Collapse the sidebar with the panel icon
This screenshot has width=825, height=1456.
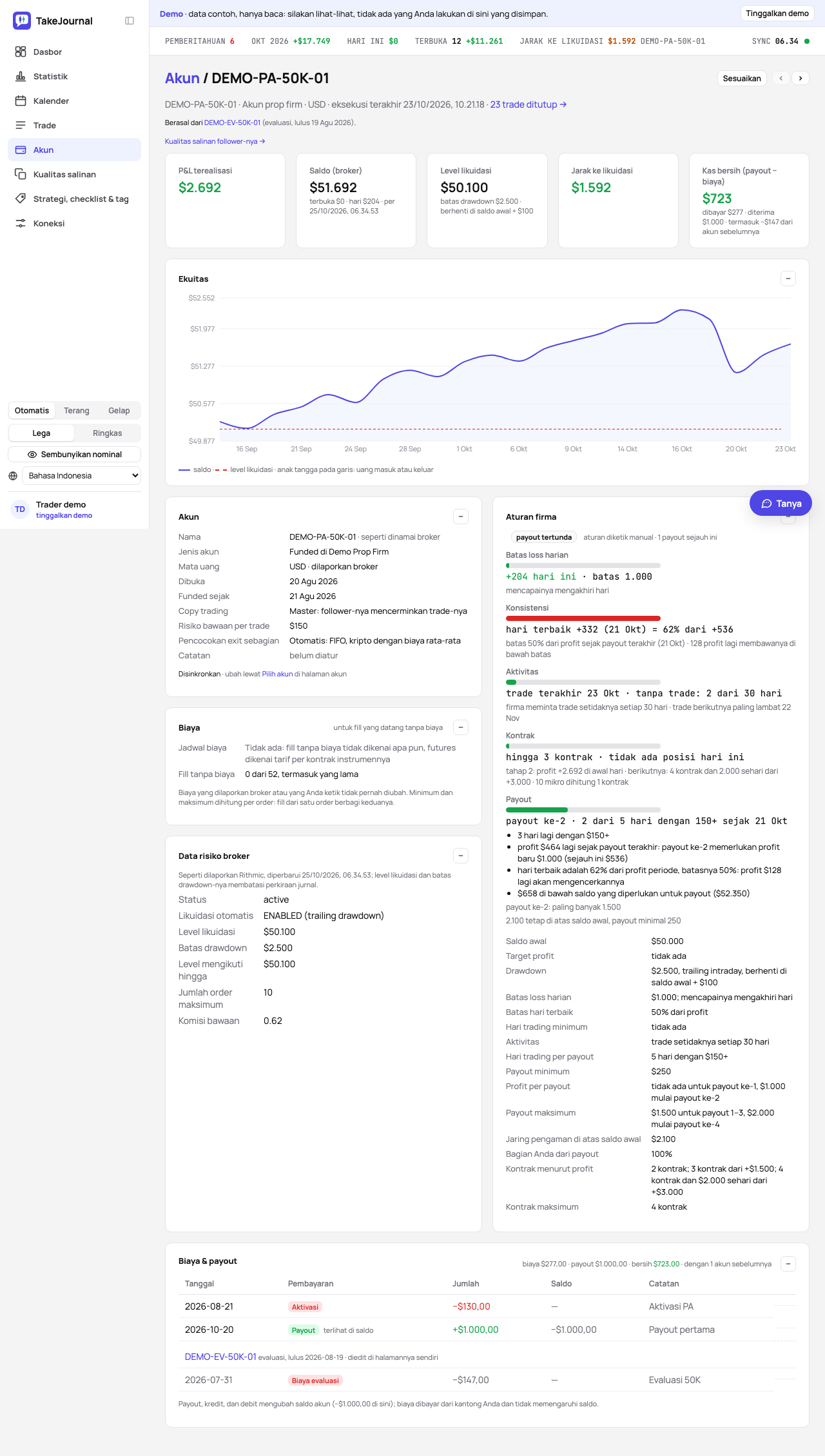pos(130,21)
